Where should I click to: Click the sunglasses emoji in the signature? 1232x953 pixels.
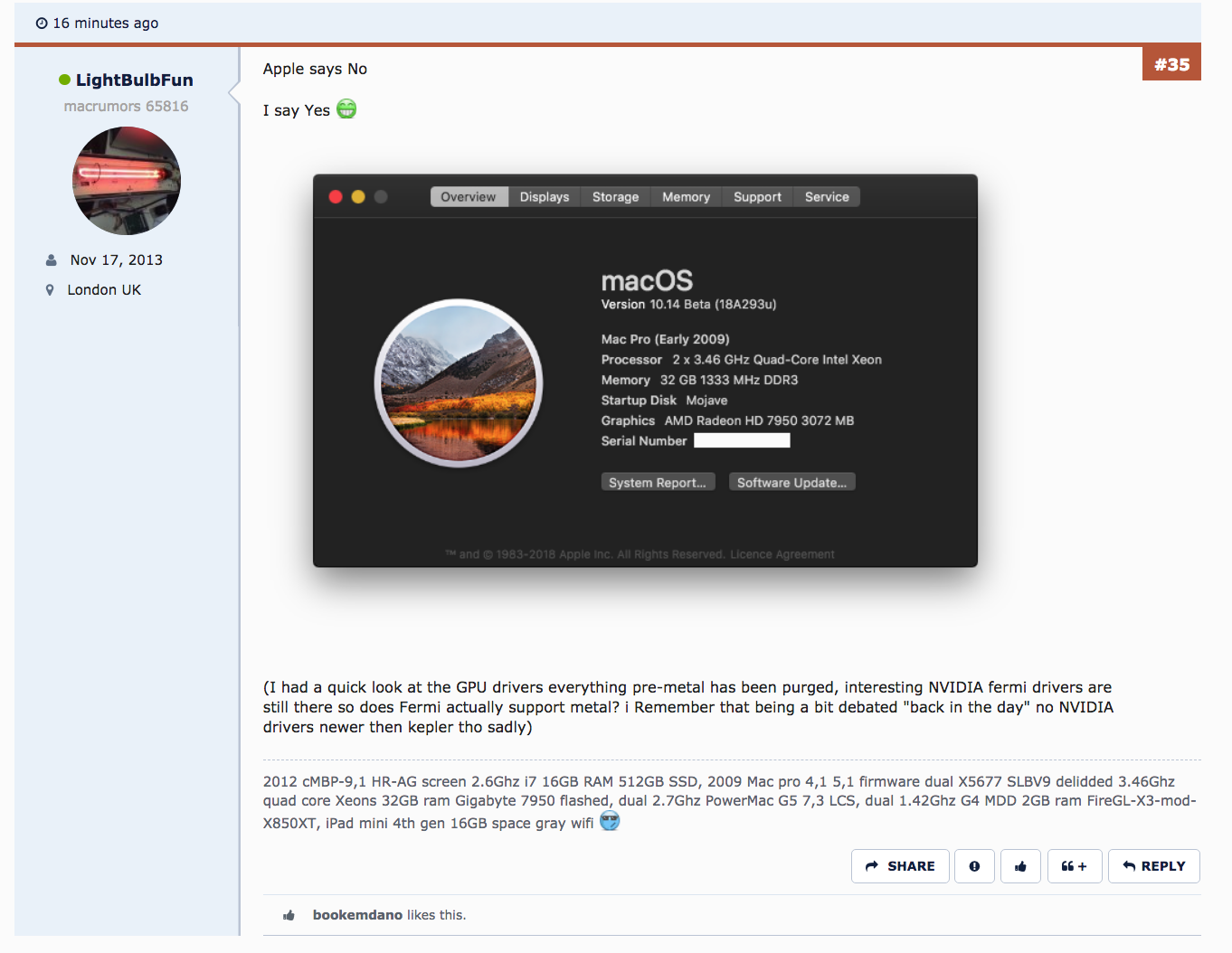tap(610, 821)
